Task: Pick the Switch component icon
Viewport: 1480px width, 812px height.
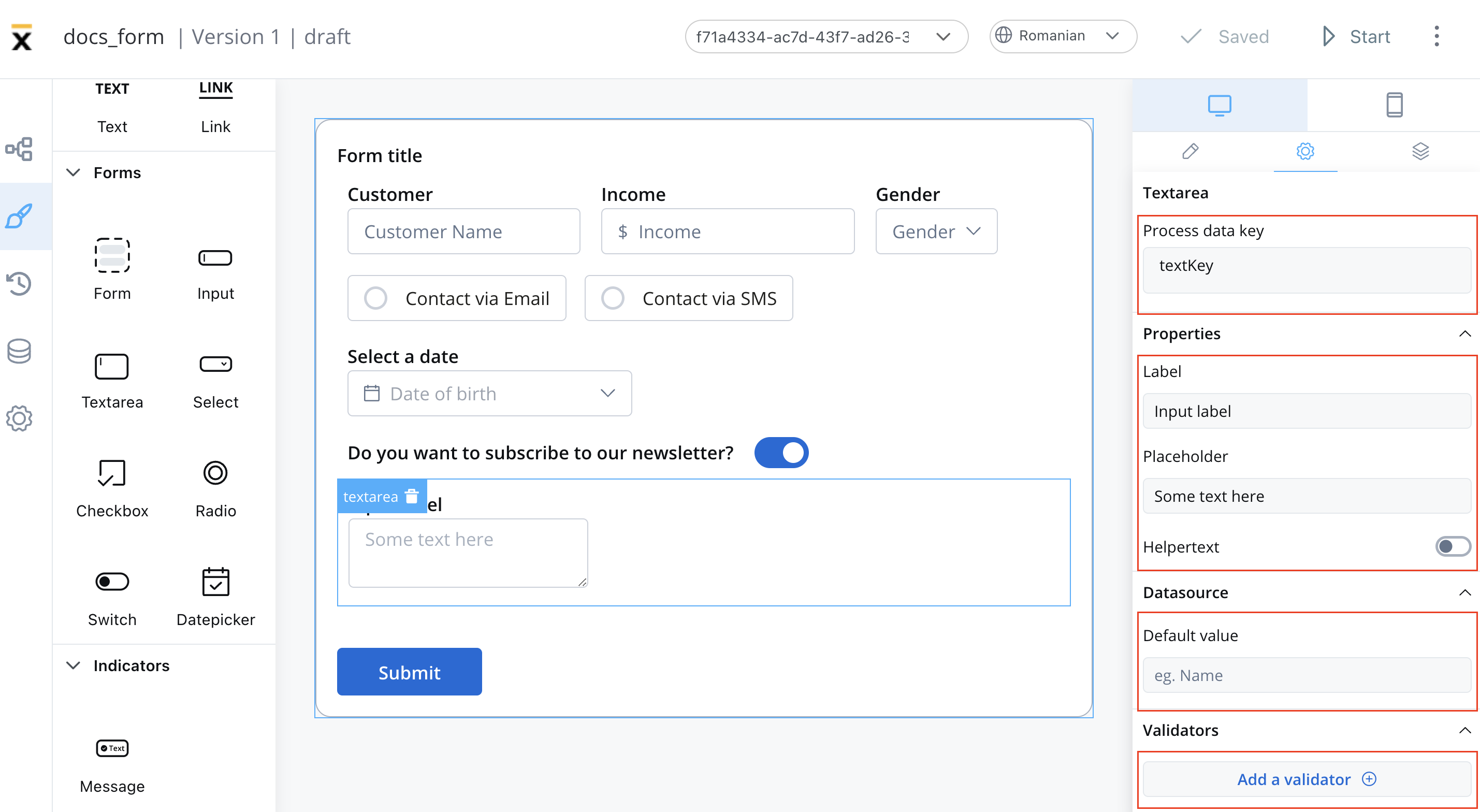Action: pyautogui.click(x=112, y=582)
